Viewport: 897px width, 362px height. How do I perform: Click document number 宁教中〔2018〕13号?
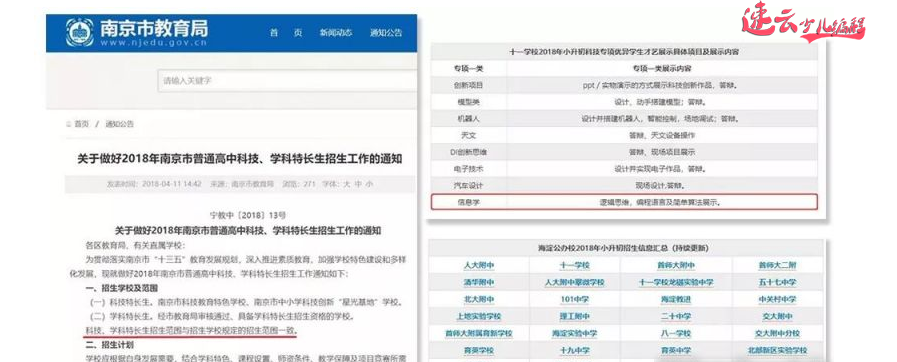(248, 215)
